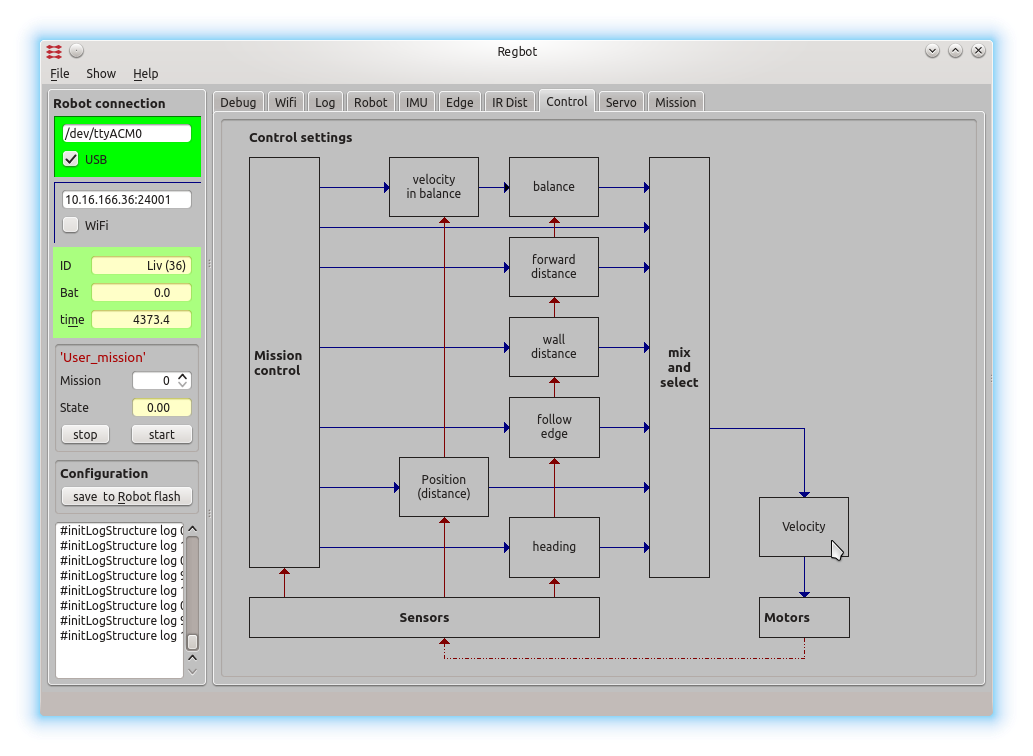Image resolution: width=1033 pixels, height=756 pixels.
Task: Increase the Mission number spinner
Action: click(182, 376)
